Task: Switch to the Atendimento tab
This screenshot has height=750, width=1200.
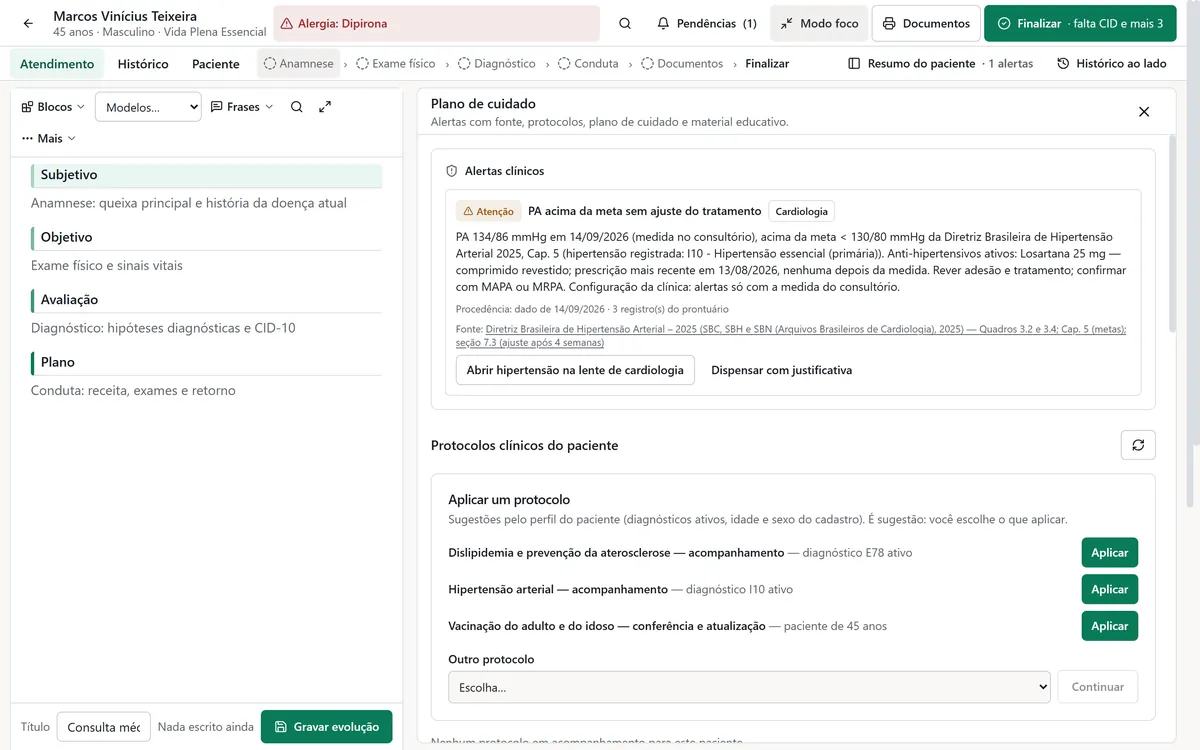Action: [57, 63]
